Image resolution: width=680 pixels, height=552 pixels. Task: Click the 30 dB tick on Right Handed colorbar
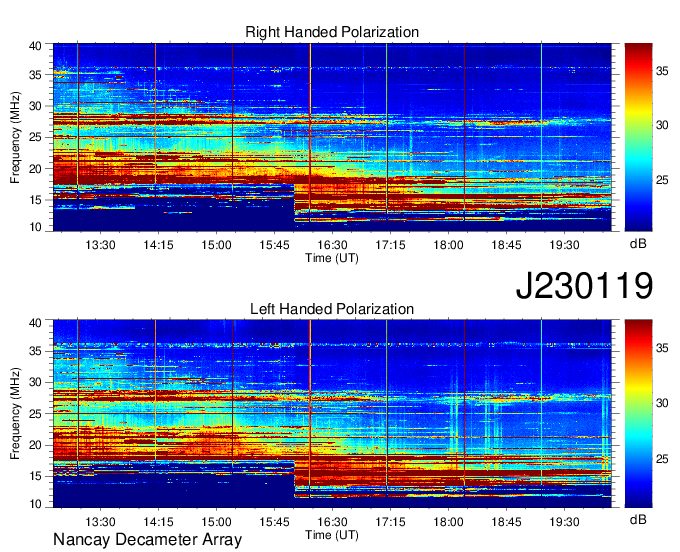click(x=662, y=125)
